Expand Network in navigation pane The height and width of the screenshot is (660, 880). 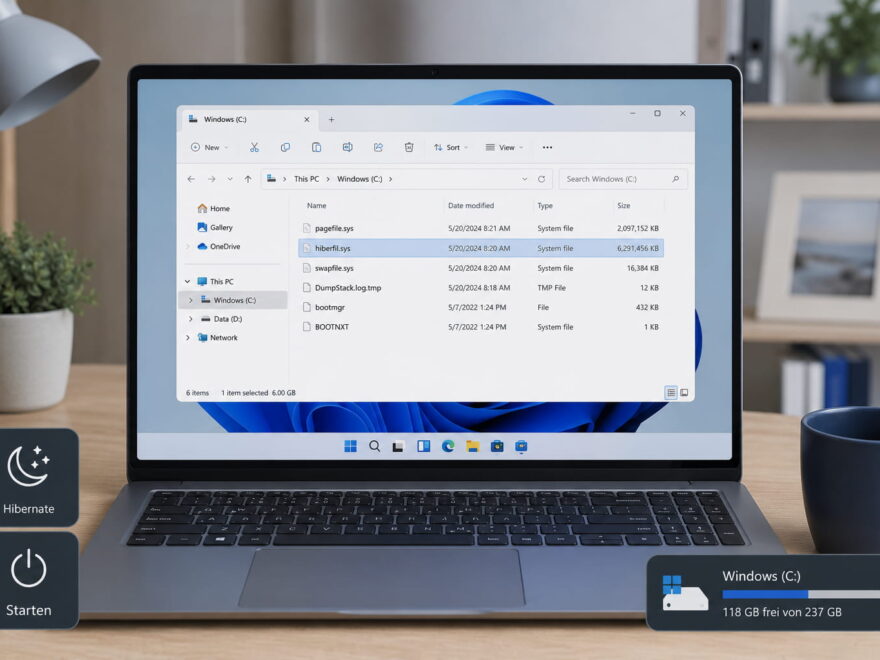tap(187, 337)
